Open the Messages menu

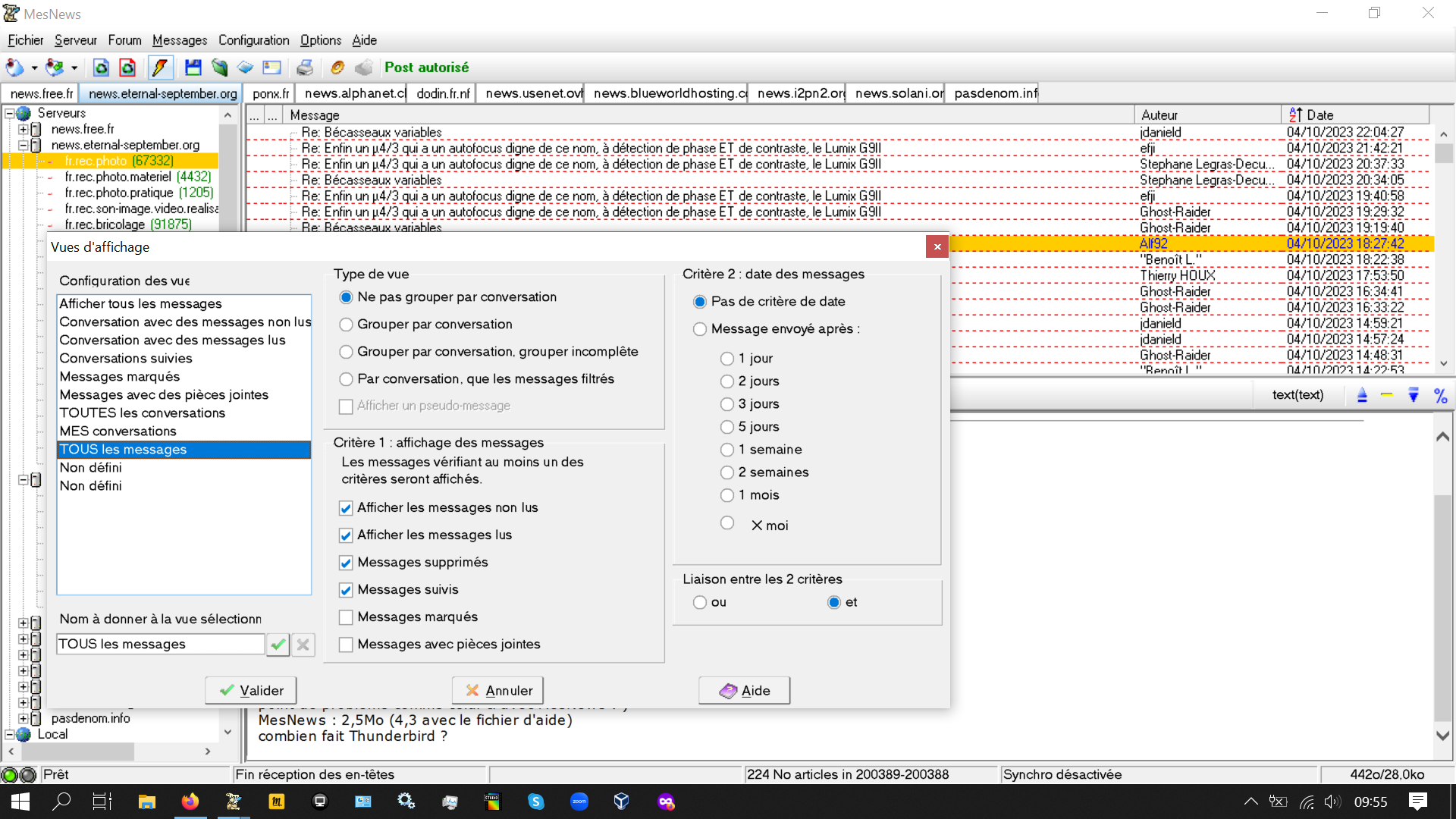pyautogui.click(x=180, y=40)
